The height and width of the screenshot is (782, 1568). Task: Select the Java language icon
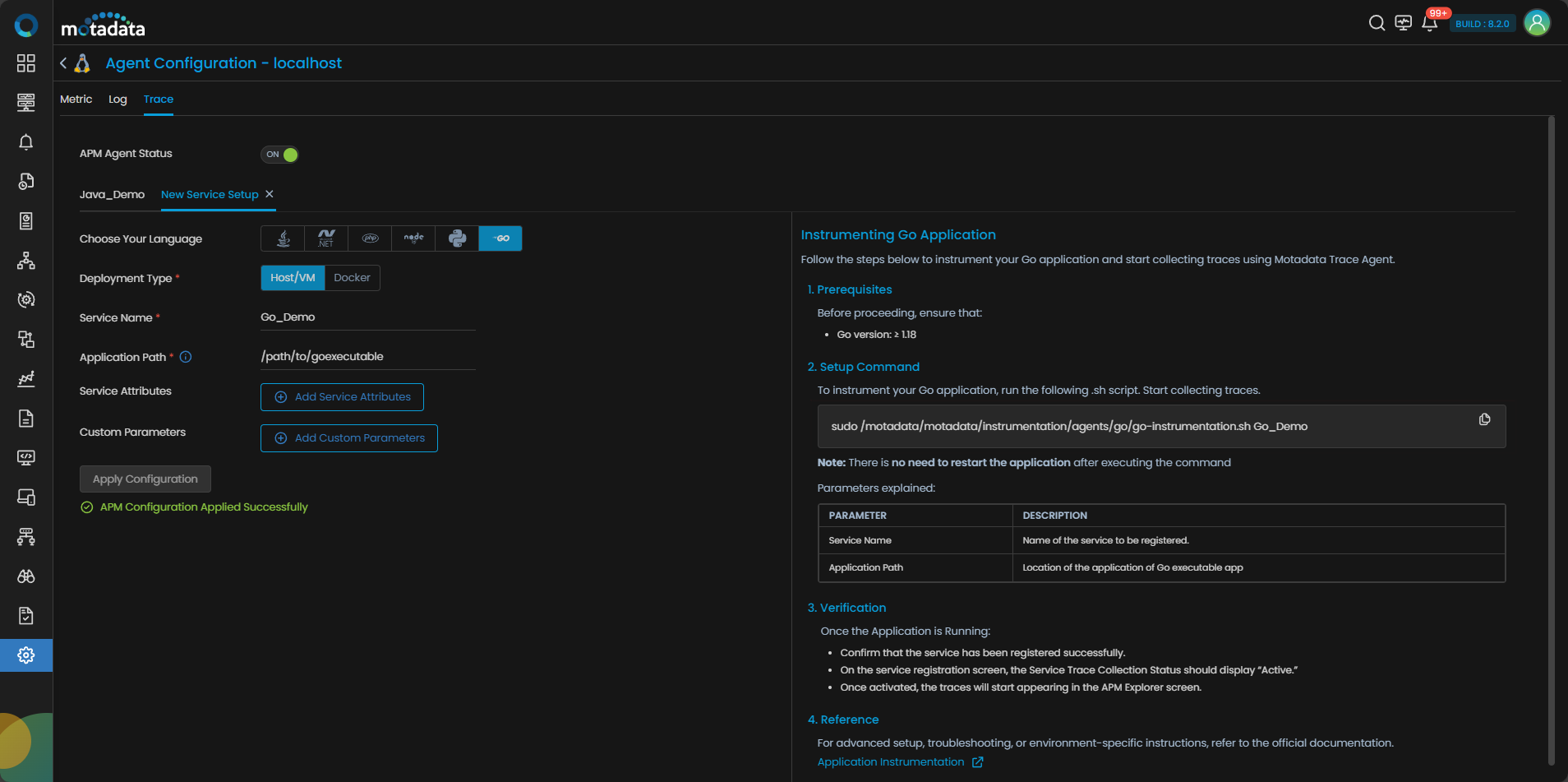283,238
